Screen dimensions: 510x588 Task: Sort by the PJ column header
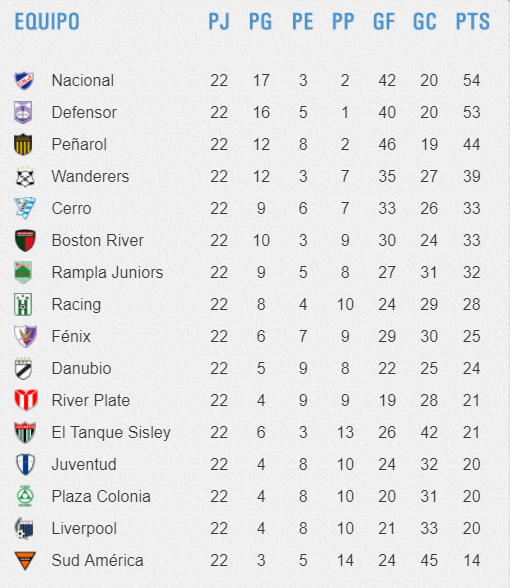[x=219, y=21]
